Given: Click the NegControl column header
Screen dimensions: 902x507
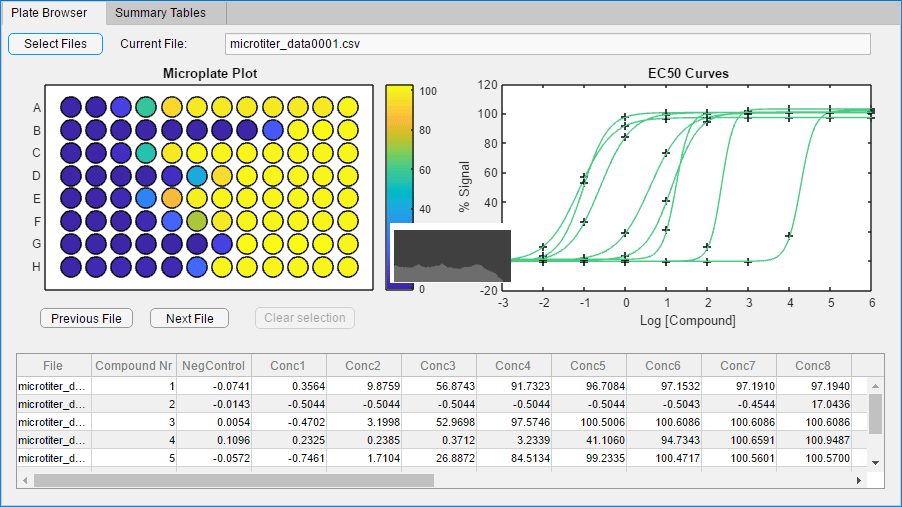Looking at the screenshot, I should coord(214,366).
